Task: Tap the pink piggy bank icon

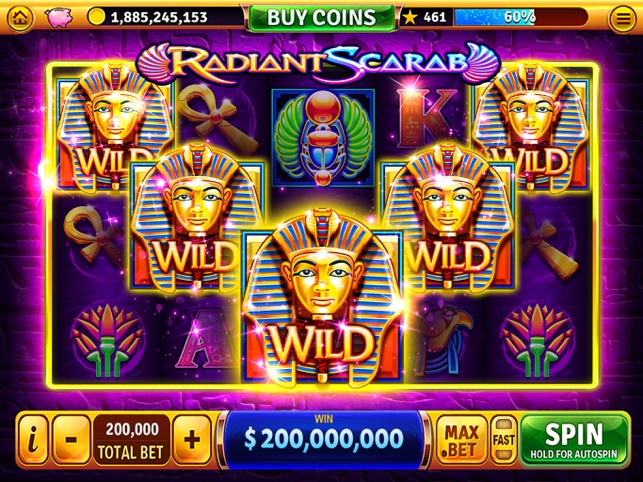Action: (x=58, y=17)
